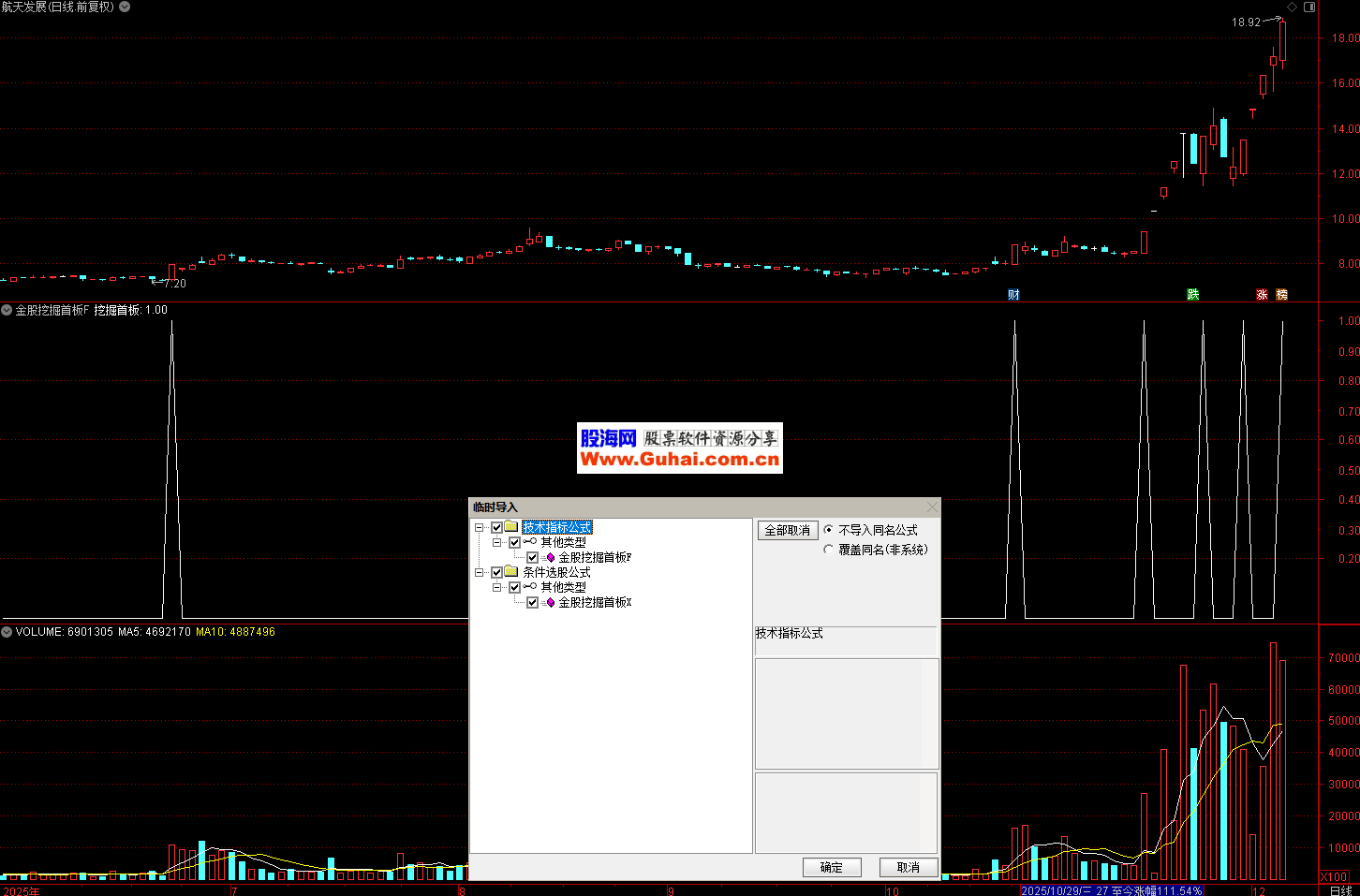Image resolution: width=1360 pixels, height=896 pixels.
Task: Click the 日线 period label at bottom-right
Action: [1340, 890]
